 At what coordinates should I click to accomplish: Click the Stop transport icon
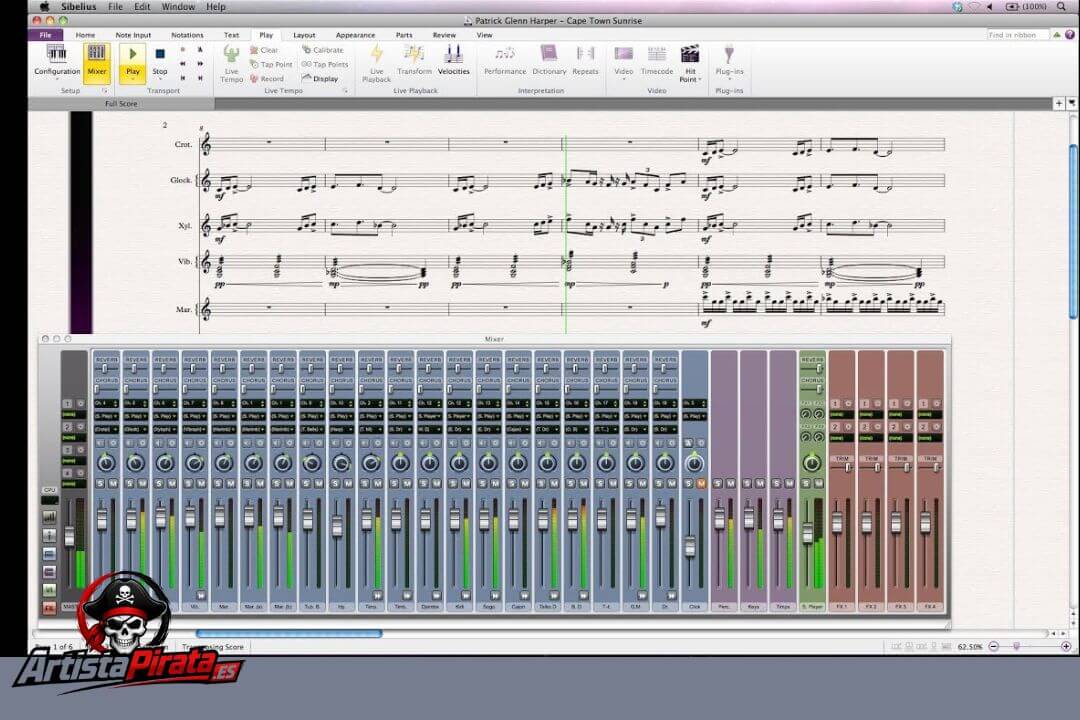160,54
